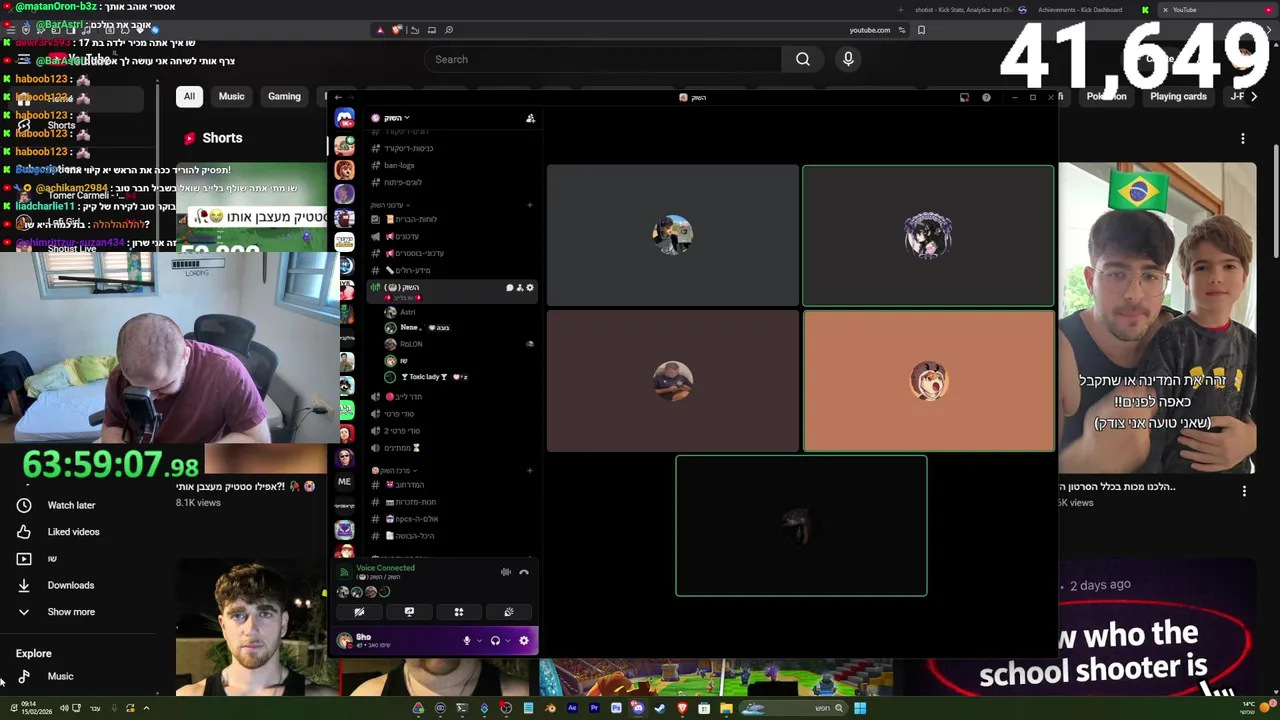Image resolution: width=1280 pixels, height=720 pixels.
Task: Open voice channel chat bubble icon
Action: [509, 287]
